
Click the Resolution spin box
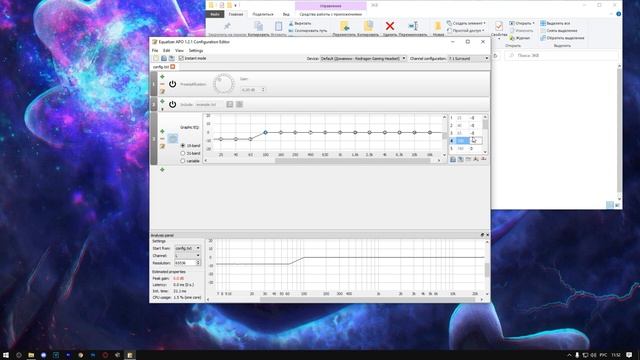click(x=187, y=263)
